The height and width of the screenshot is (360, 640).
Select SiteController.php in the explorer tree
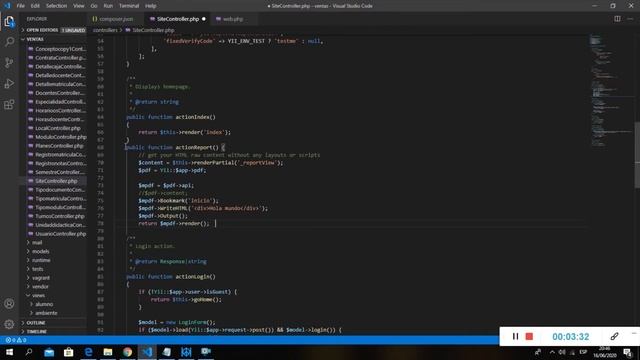coord(53,181)
